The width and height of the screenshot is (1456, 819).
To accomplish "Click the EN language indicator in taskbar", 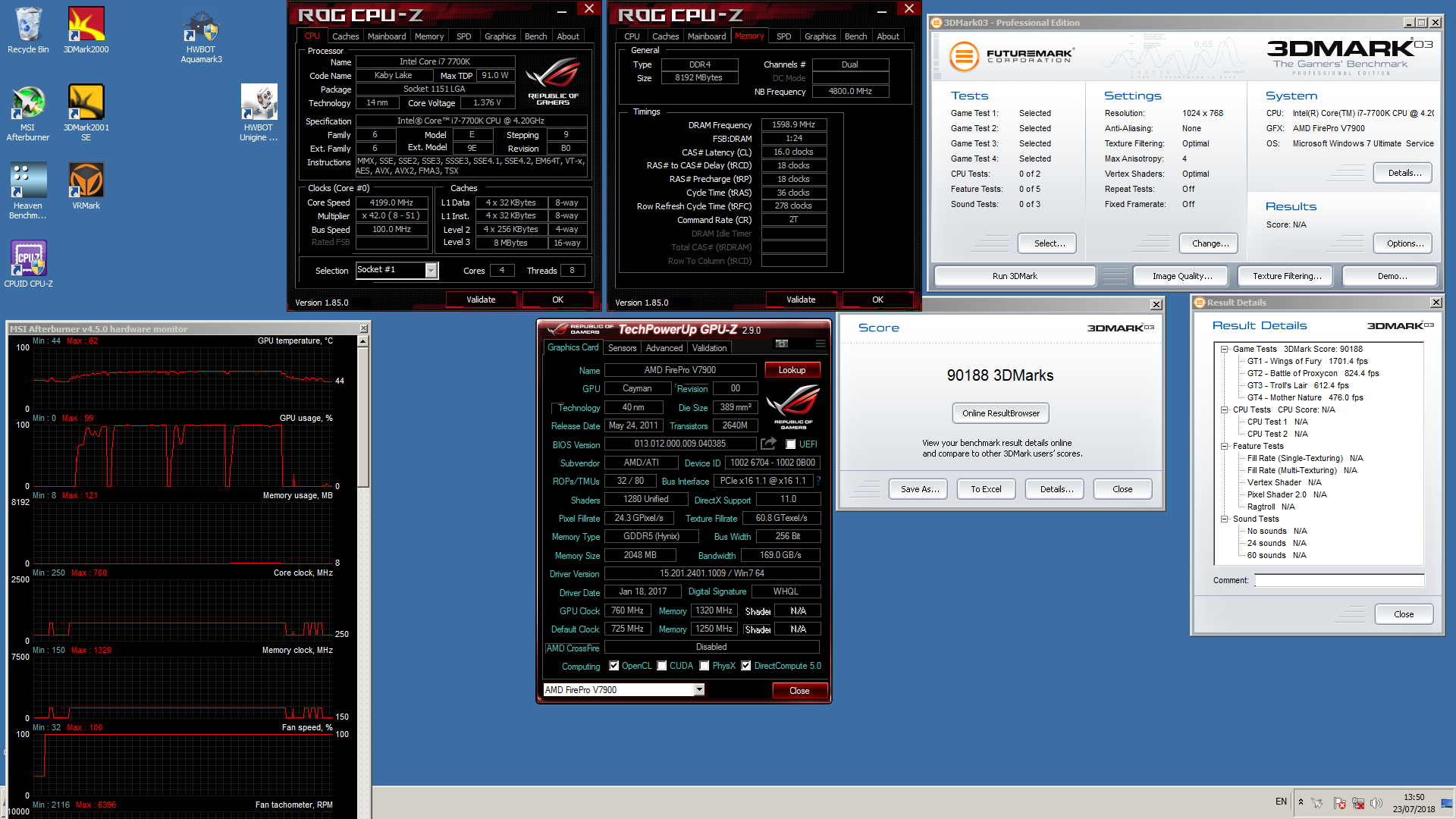I will [1281, 802].
